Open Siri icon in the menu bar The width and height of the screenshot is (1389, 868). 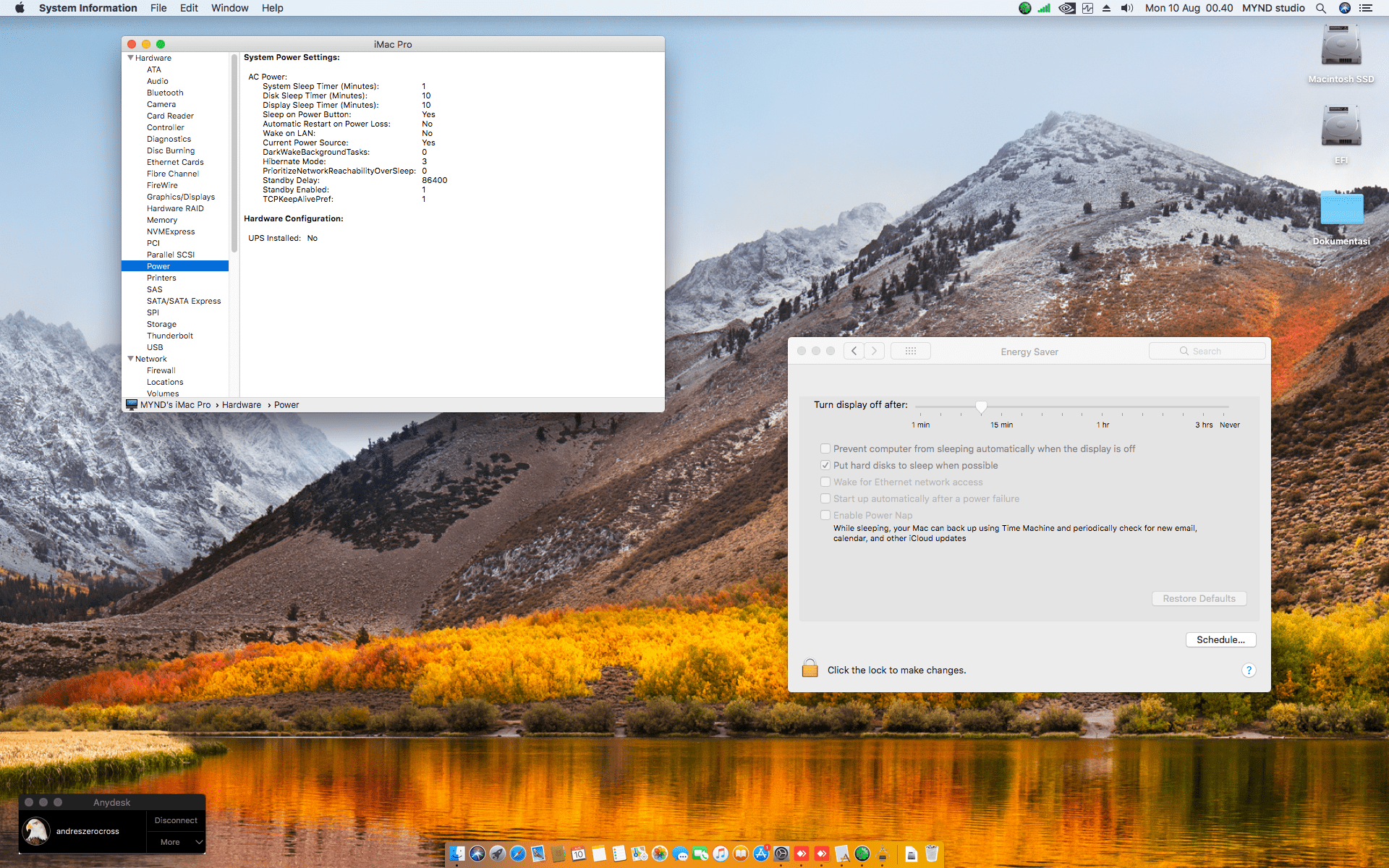[x=1345, y=8]
